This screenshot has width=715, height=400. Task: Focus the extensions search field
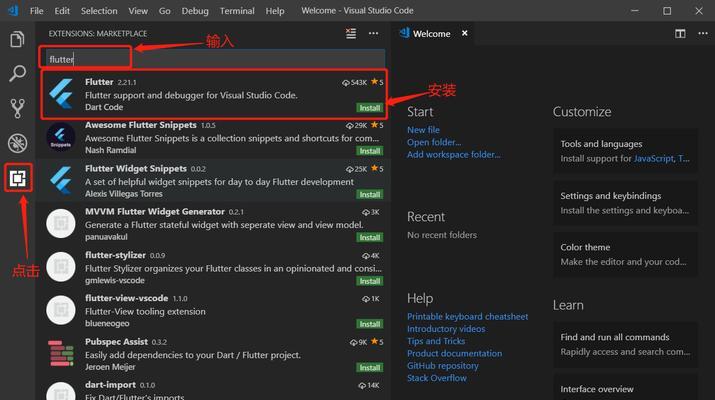click(214, 59)
